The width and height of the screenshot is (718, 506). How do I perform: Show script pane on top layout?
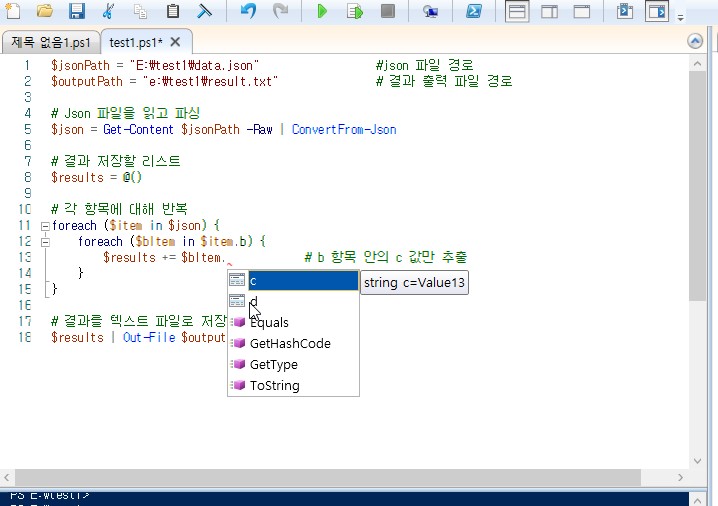[517, 11]
